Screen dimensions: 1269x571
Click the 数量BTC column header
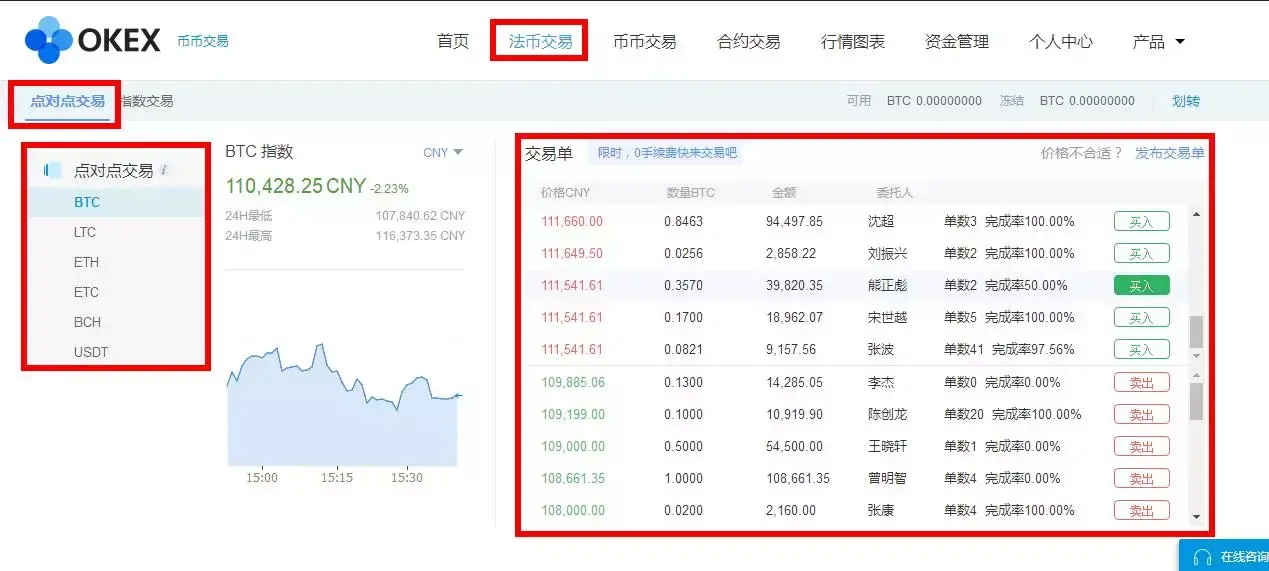tap(691, 193)
